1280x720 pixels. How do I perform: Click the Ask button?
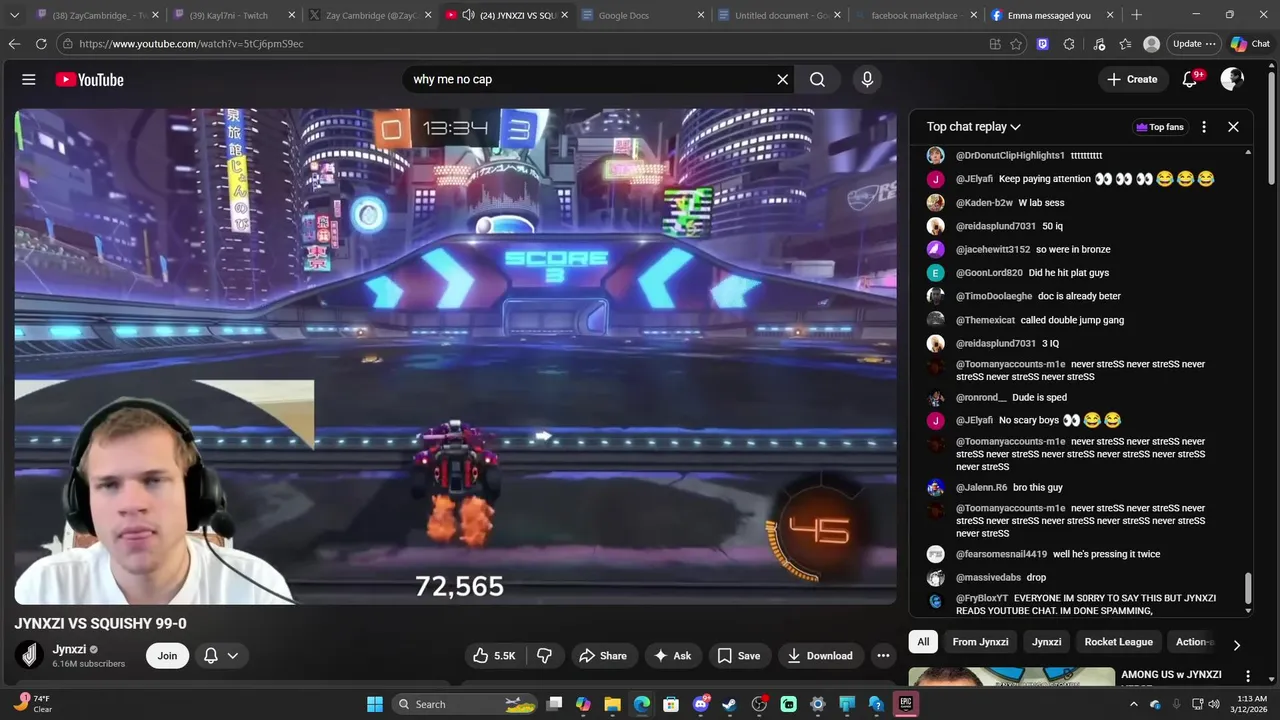(673, 656)
